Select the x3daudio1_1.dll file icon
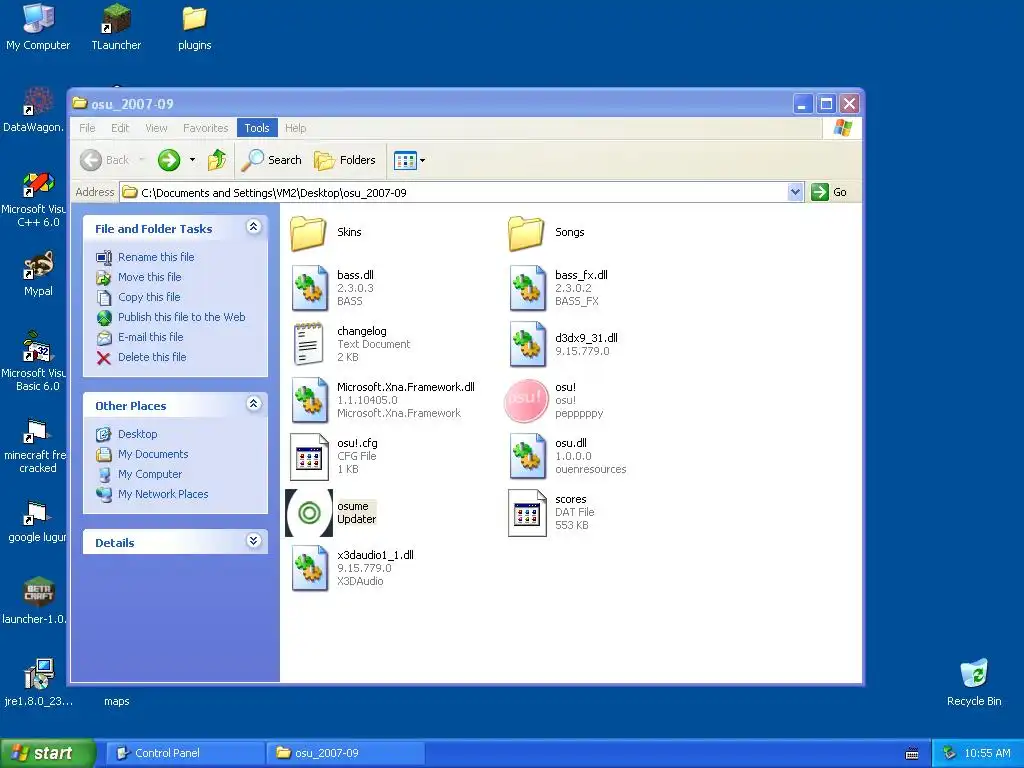The image size is (1024, 768). click(310, 568)
